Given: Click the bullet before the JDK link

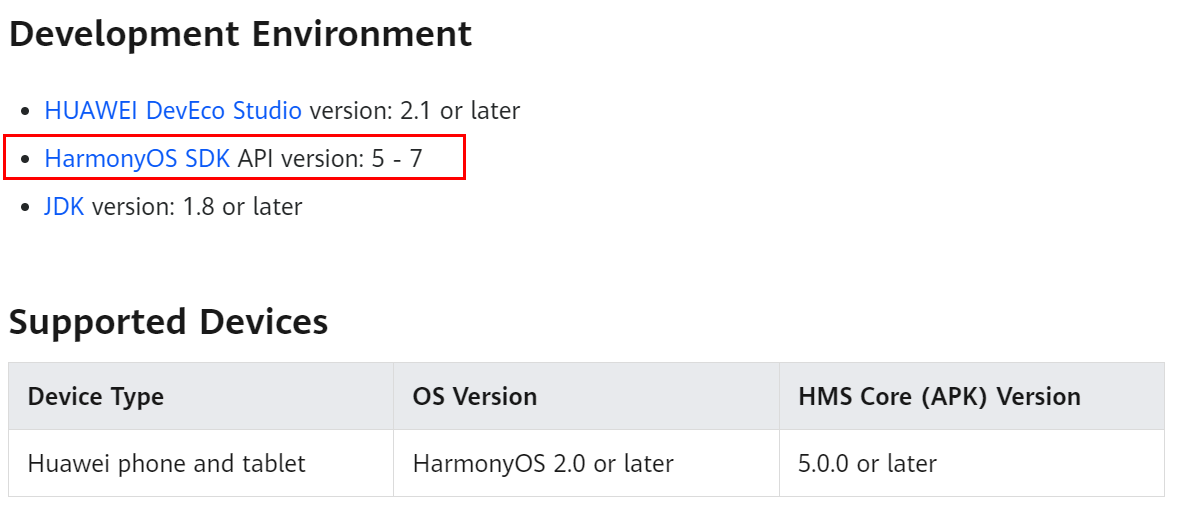Looking at the screenshot, I should coord(25,208).
